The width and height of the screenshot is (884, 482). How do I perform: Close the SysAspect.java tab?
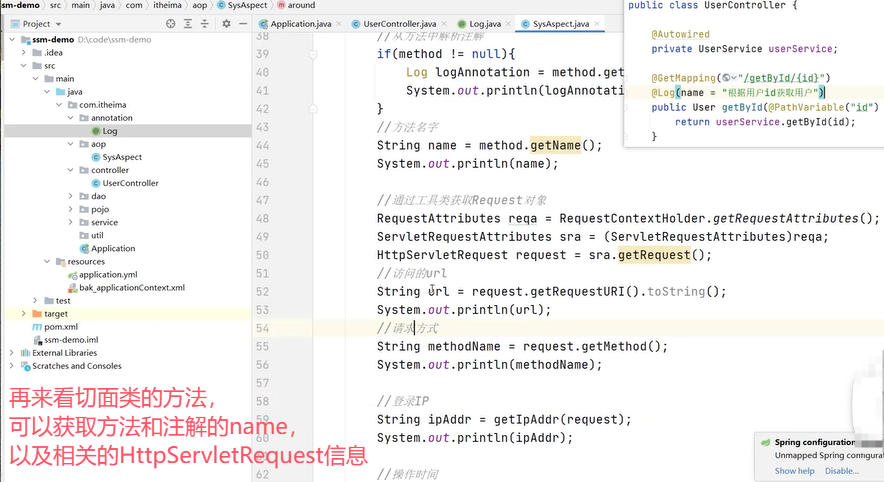596,24
